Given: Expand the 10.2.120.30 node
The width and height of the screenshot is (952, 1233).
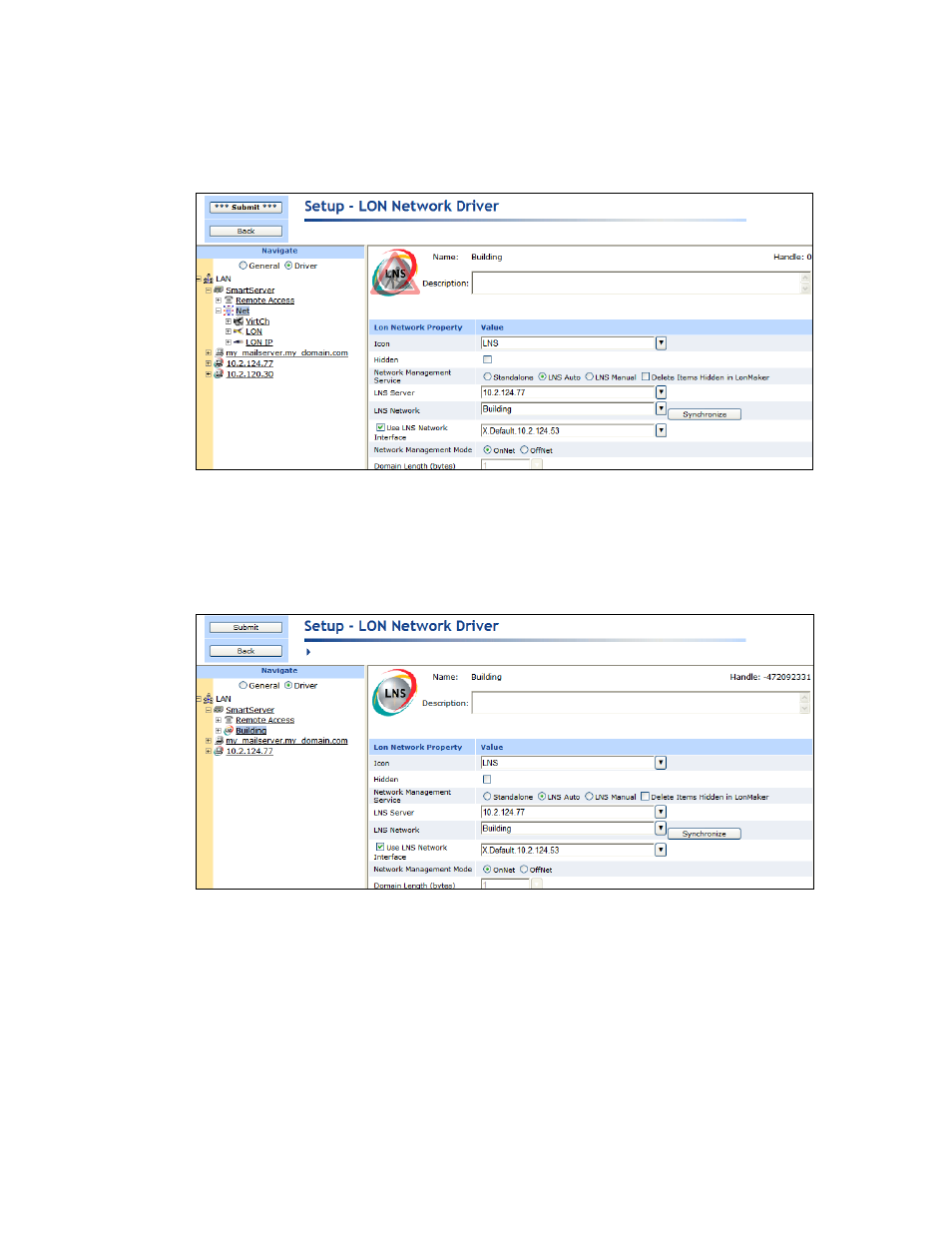Looking at the screenshot, I should [209, 374].
